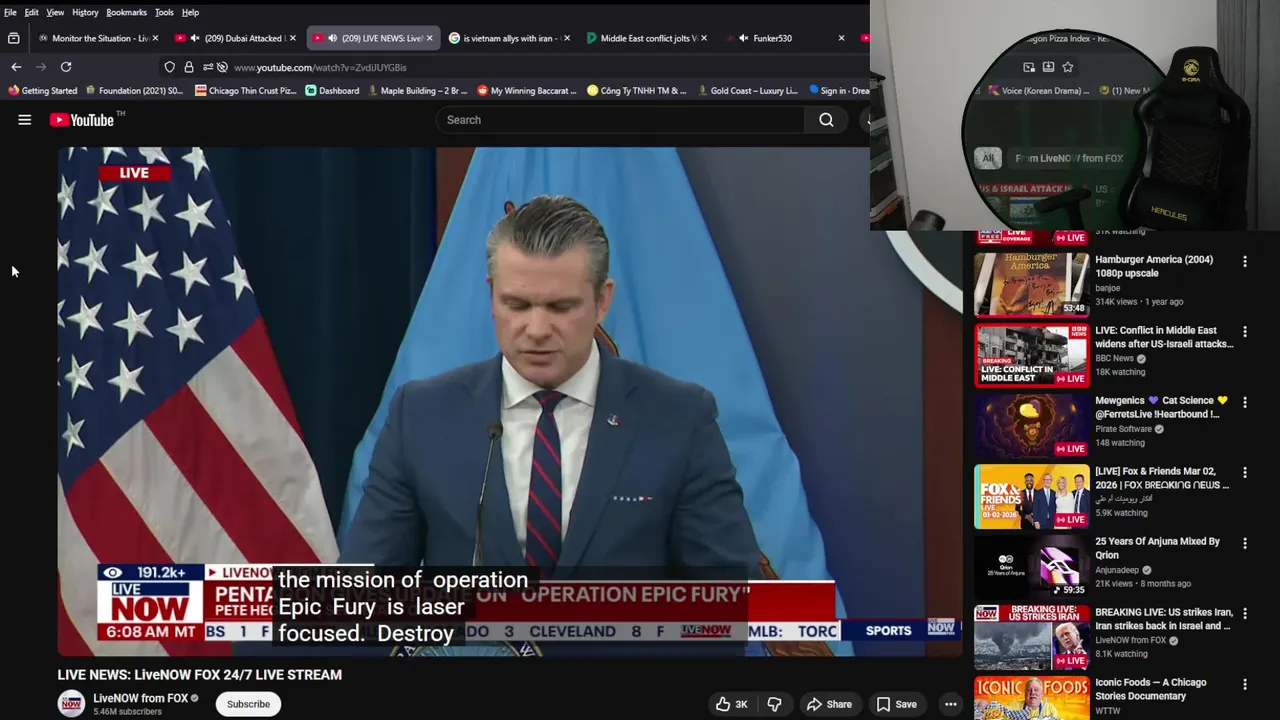1280x720 pixels.
Task: Open the Dashboard bookmark
Action: [x=332, y=90]
